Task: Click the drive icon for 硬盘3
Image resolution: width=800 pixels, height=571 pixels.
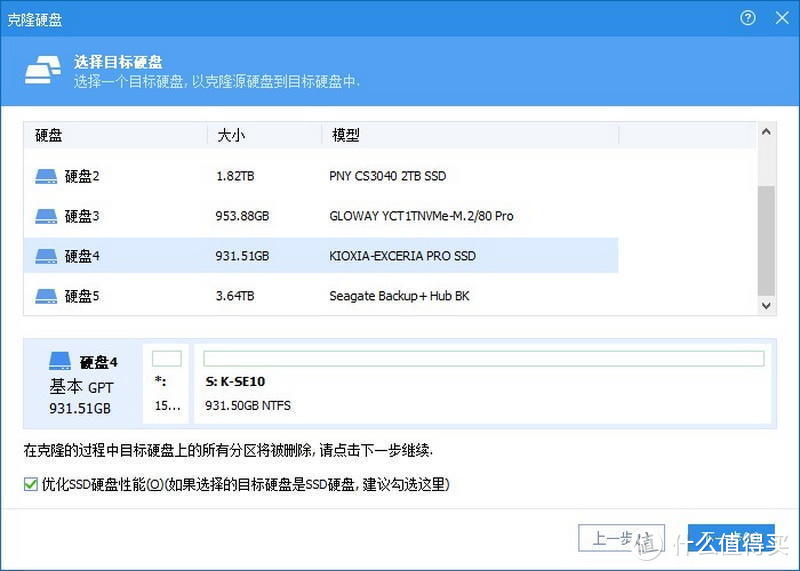Action: 46,216
